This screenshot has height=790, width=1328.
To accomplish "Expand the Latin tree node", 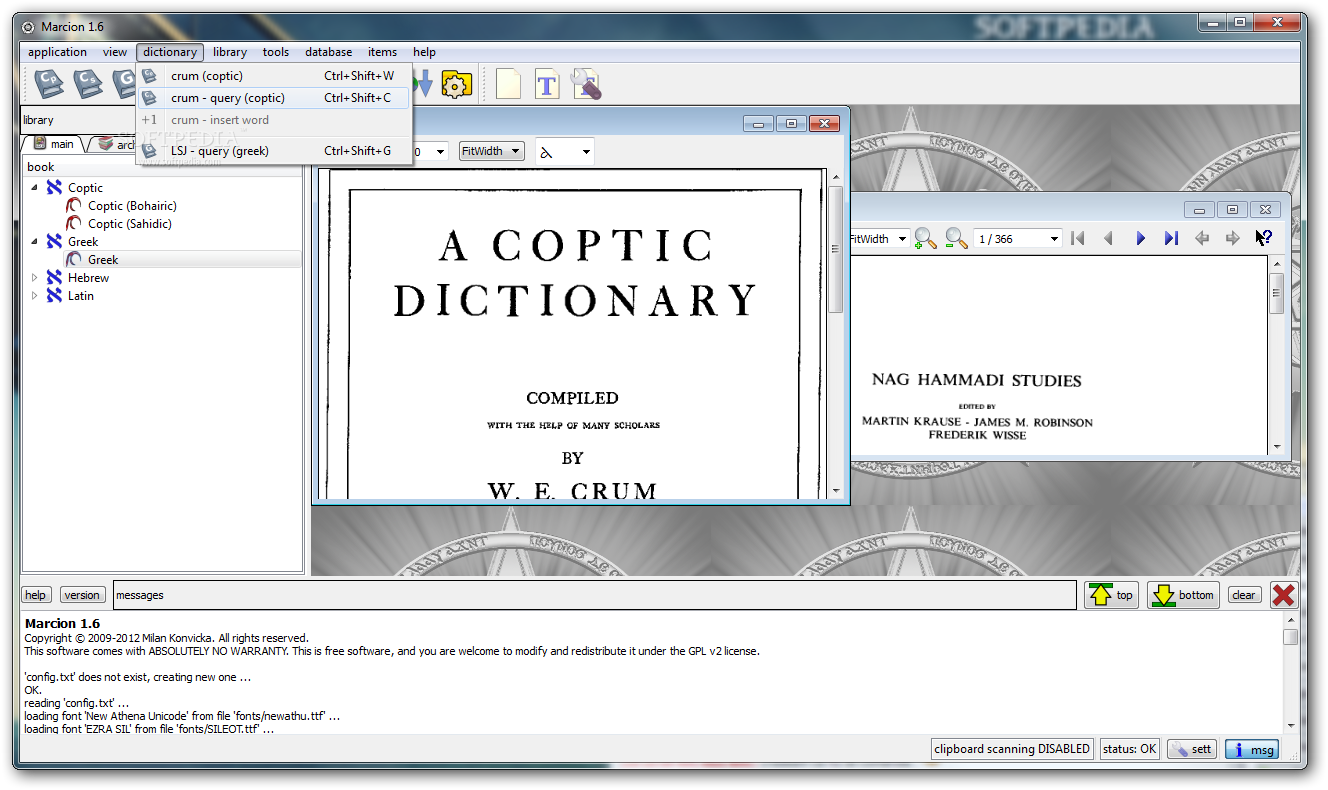I will pyautogui.click(x=34, y=296).
